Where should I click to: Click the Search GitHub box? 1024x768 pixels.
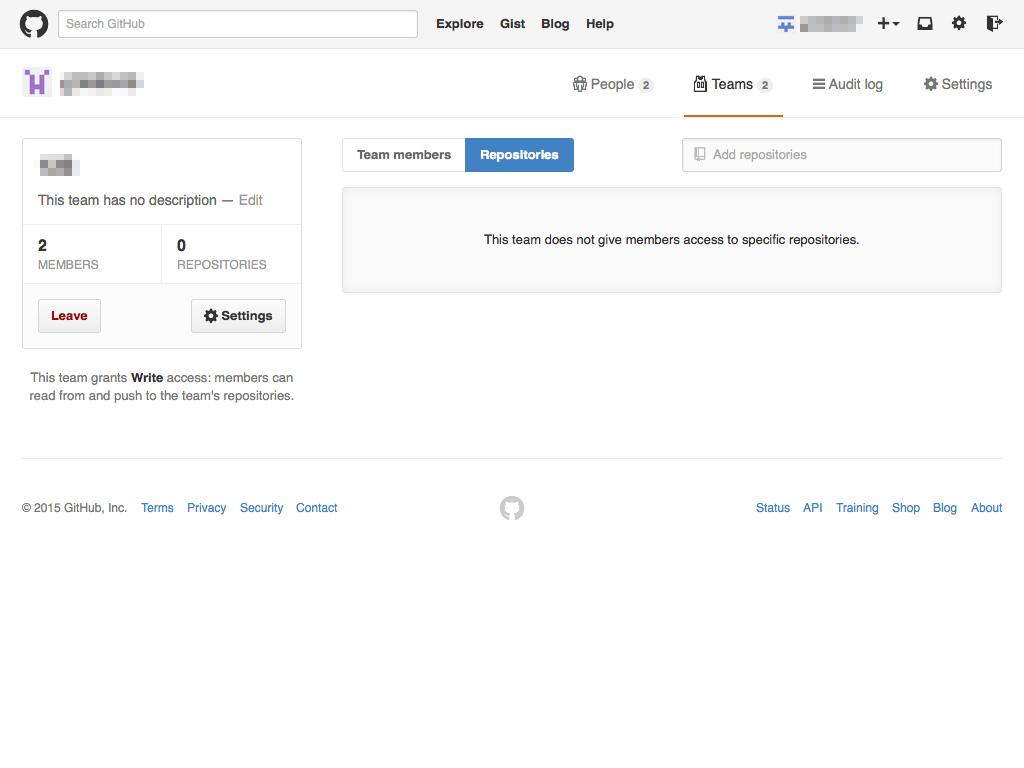tap(238, 24)
